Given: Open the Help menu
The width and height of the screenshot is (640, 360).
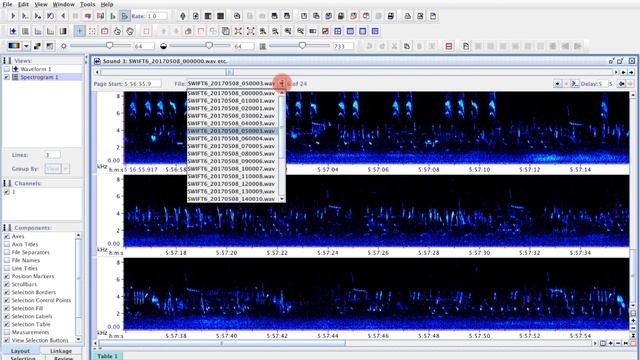Looking at the screenshot, I should coord(107,4).
